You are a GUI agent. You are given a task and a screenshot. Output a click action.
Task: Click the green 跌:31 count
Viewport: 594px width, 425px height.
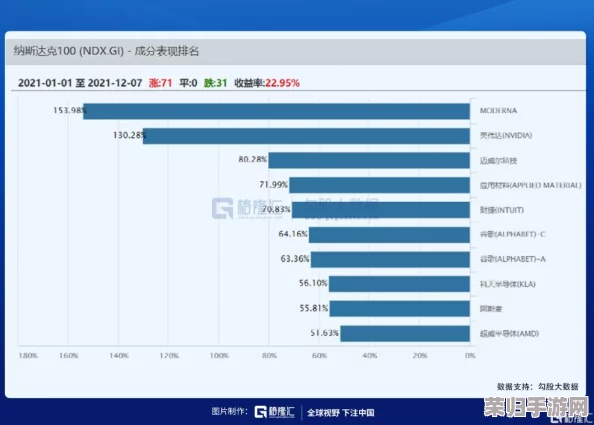tap(216, 83)
